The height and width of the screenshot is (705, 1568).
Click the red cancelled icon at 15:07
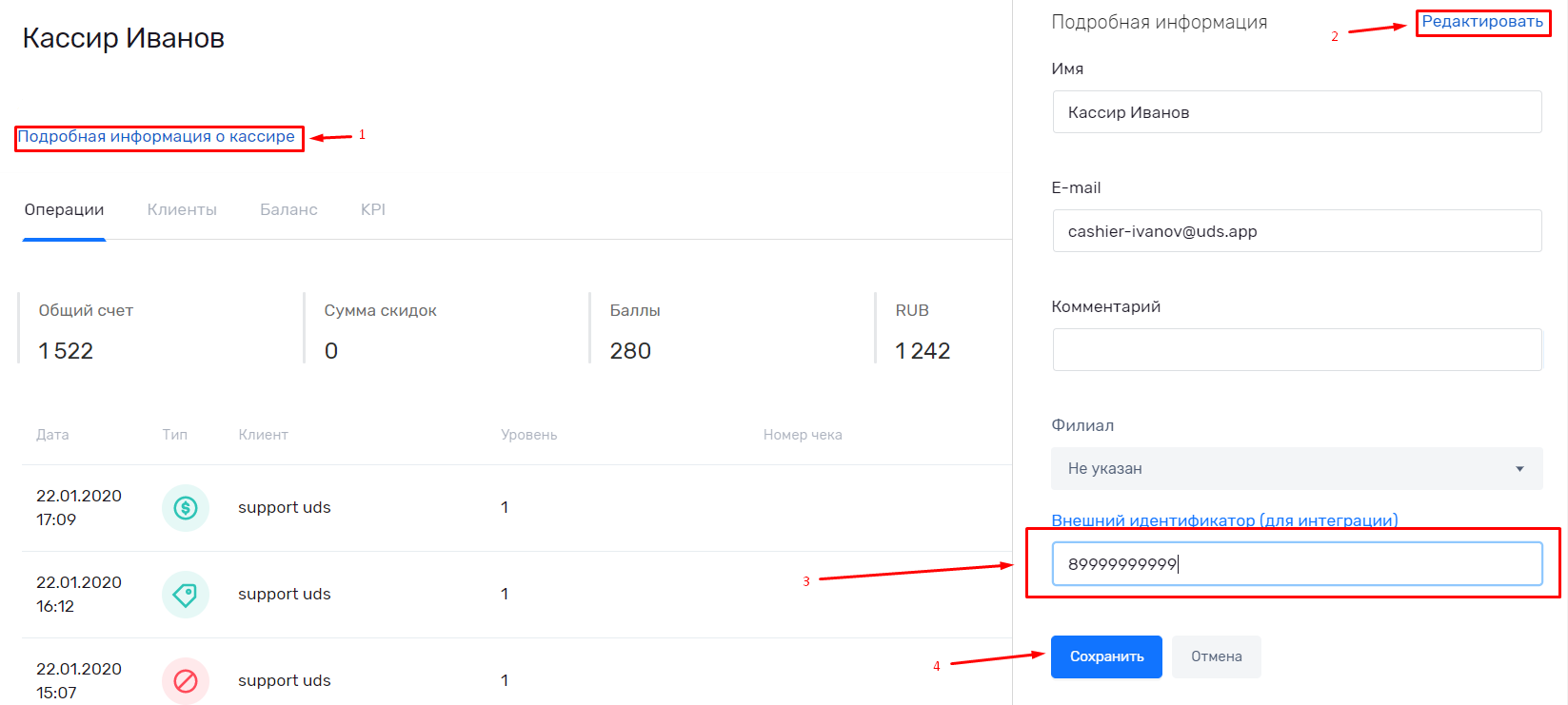(x=186, y=681)
